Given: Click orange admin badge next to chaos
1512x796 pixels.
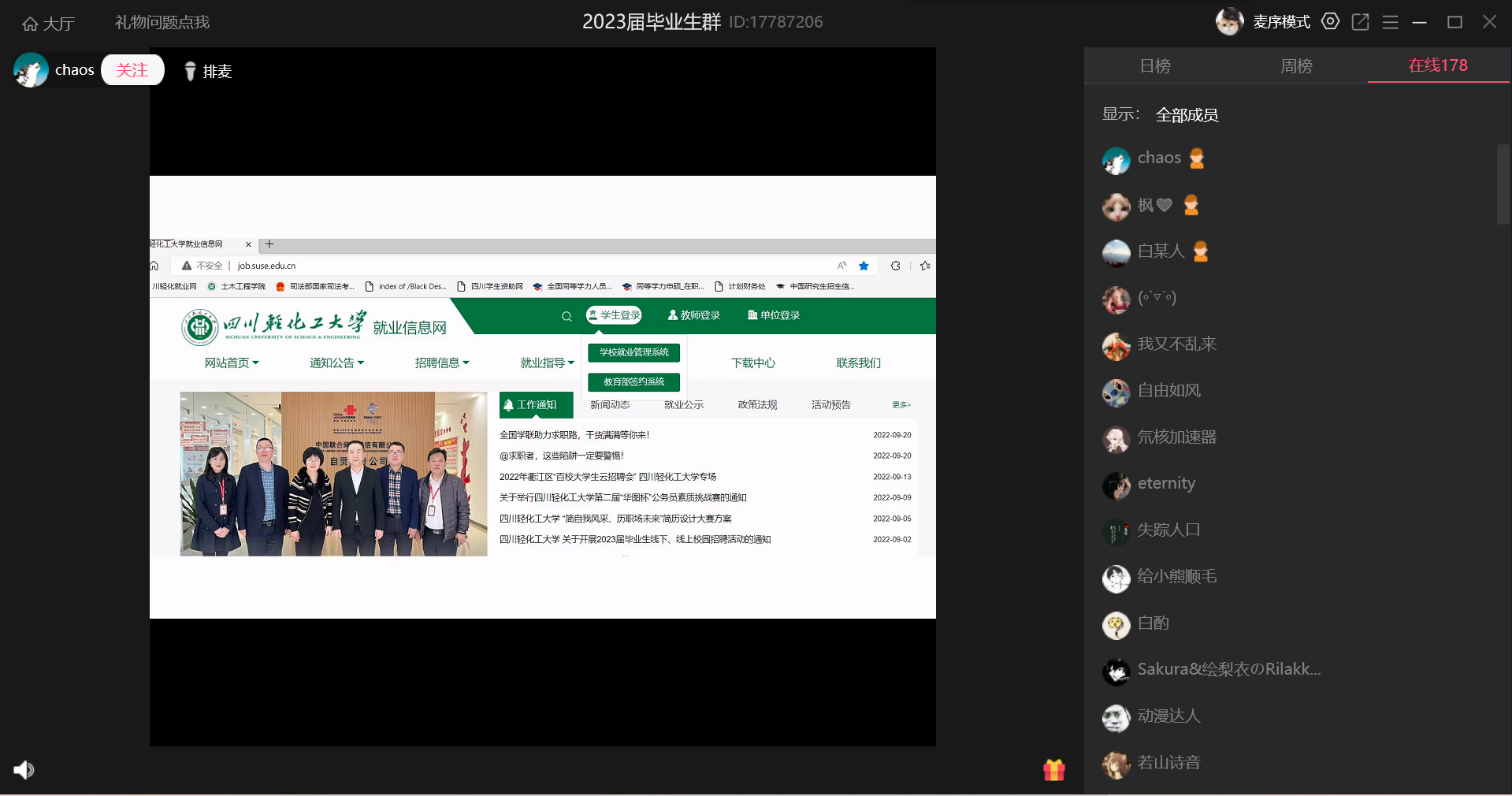Looking at the screenshot, I should coord(1197,158).
